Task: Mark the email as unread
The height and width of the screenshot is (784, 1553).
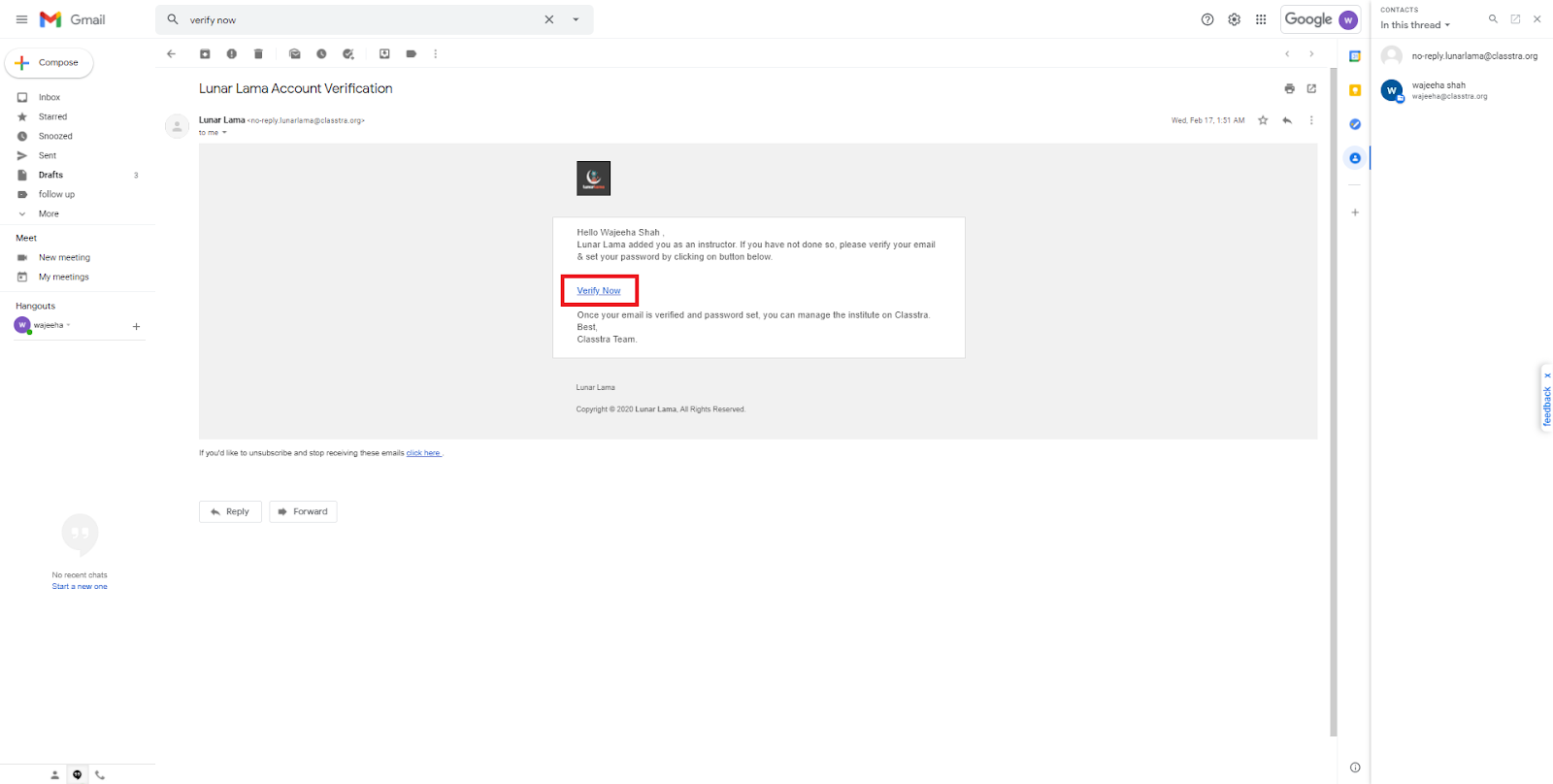Action: [x=295, y=54]
